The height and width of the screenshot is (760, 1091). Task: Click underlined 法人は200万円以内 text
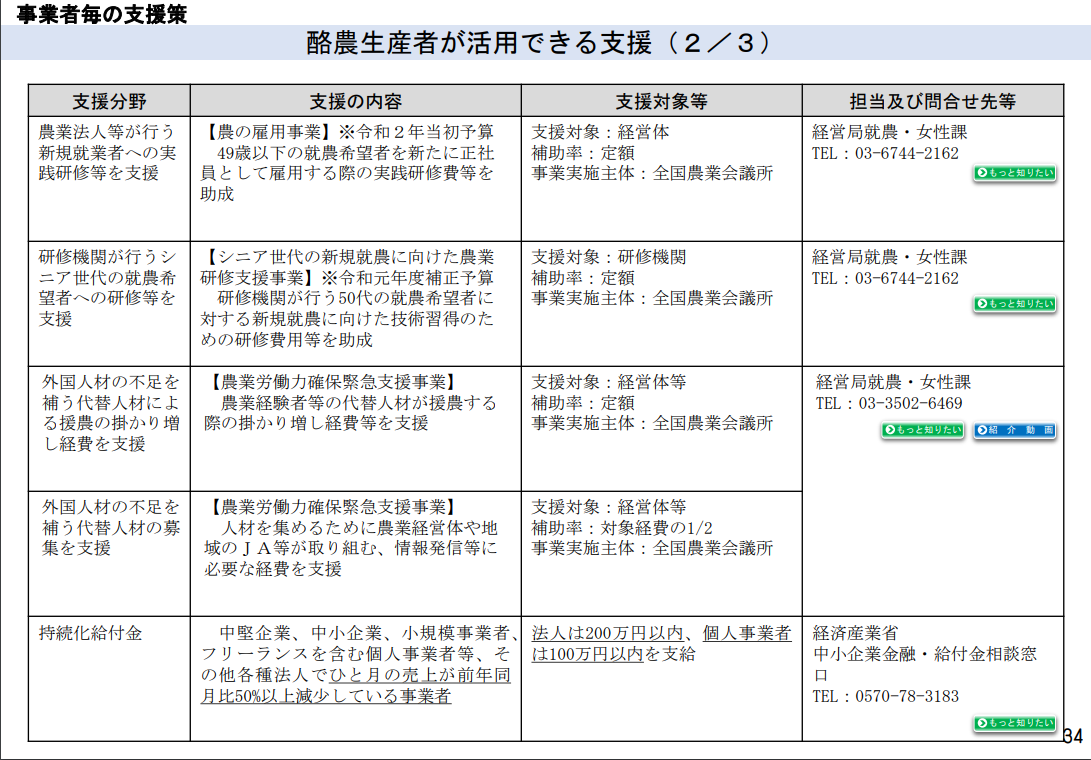[609, 633]
